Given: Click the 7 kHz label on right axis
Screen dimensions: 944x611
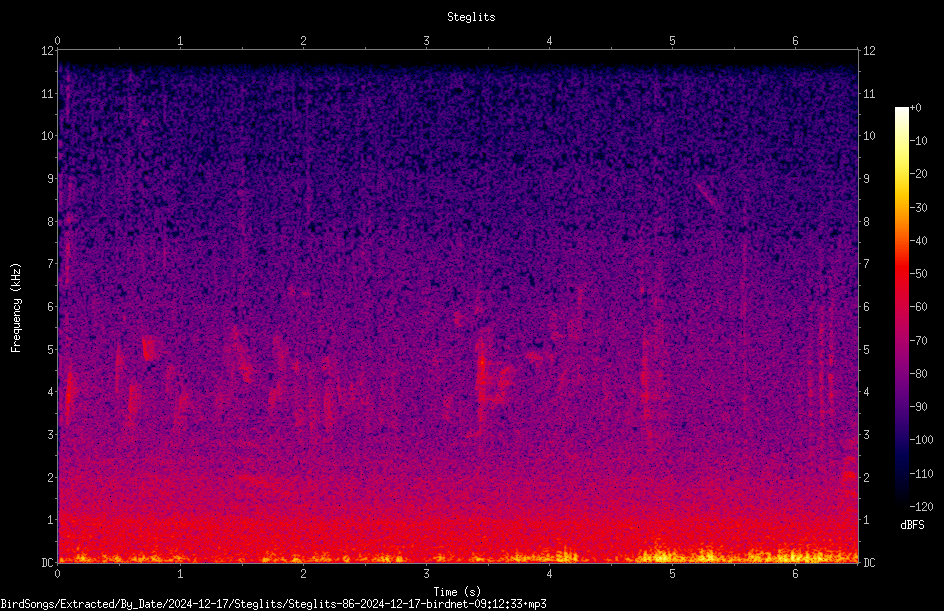Looking at the screenshot, I should 866,264.
